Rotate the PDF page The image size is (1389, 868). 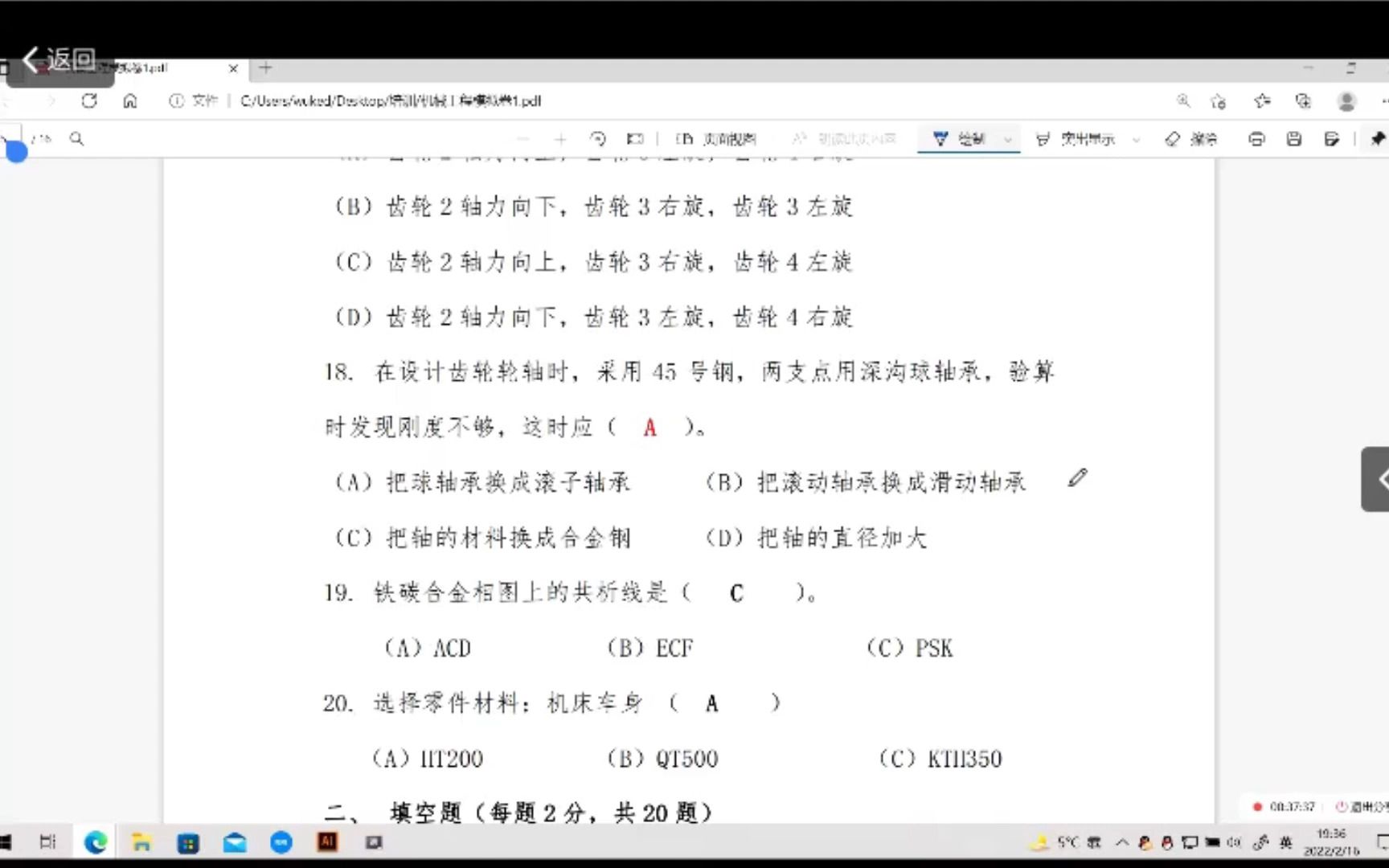pyautogui.click(x=597, y=139)
